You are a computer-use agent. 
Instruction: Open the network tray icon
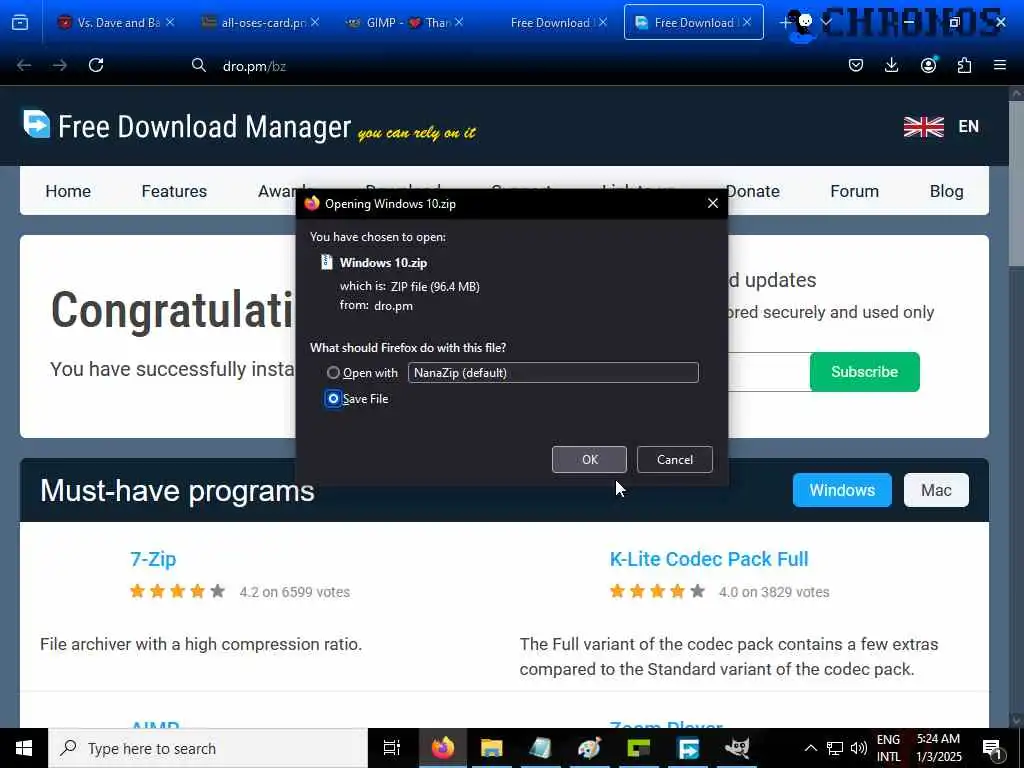pyautogui.click(x=835, y=748)
